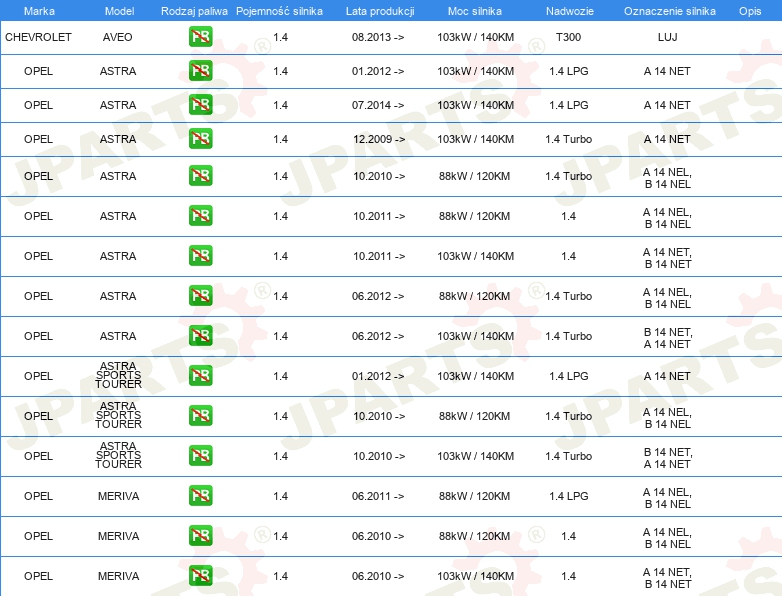Viewport: 782px width, 596px height.
Task: Click A 14 NET code in the 07.2014 row
Action: (x=667, y=105)
